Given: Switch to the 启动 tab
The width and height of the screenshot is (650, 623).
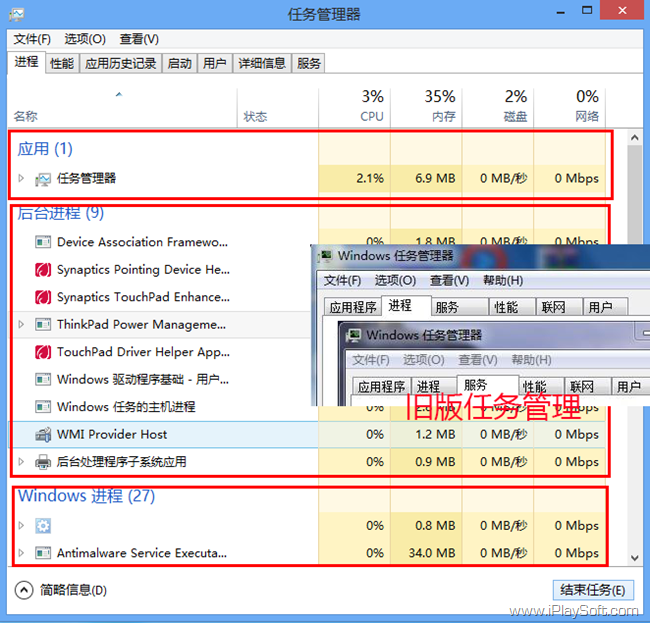Looking at the screenshot, I should 179,63.
